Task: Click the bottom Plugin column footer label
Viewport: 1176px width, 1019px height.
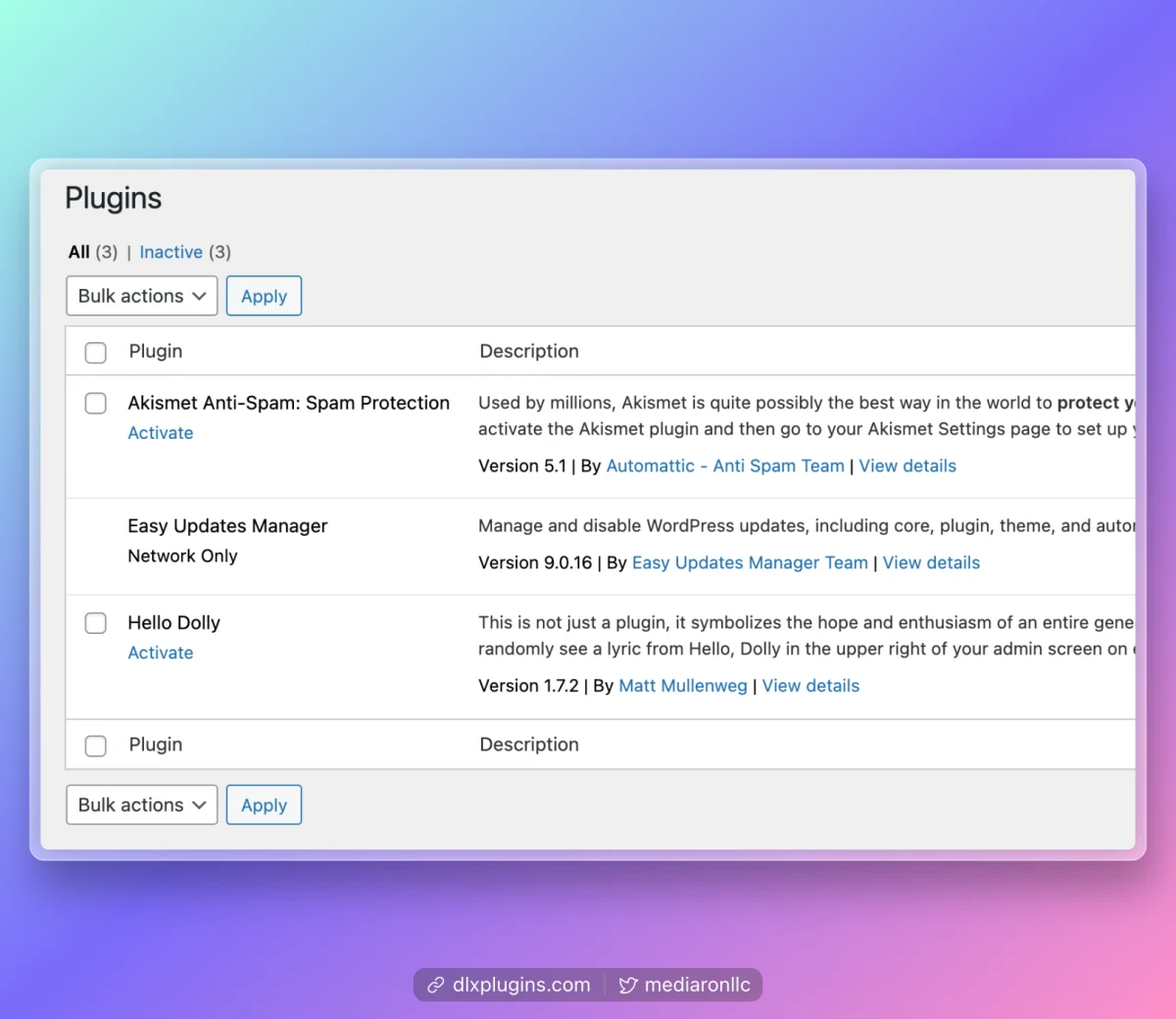Action: [x=156, y=745]
